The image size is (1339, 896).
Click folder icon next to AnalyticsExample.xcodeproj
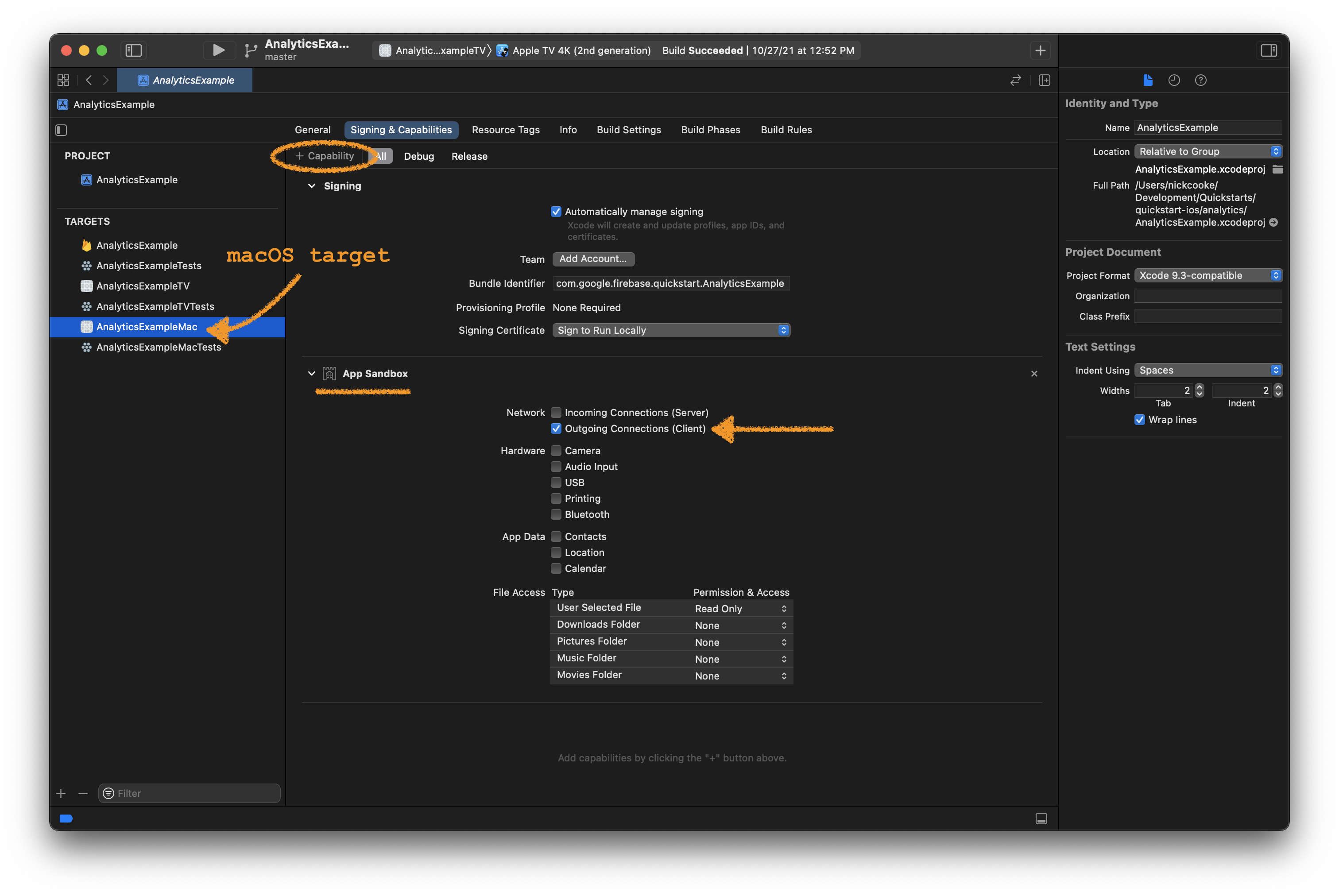coord(1278,169)
